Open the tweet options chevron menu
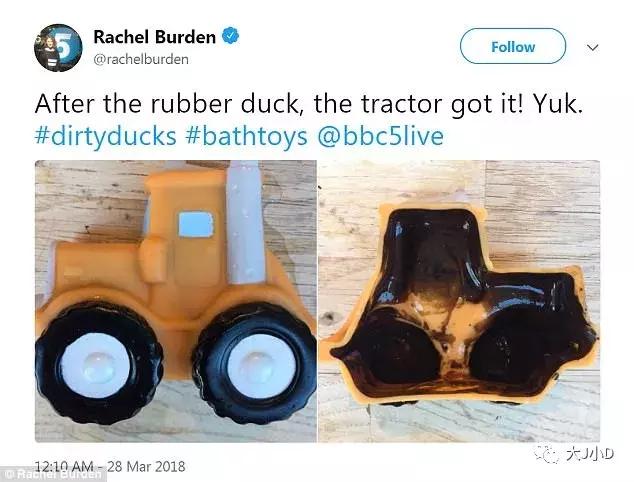This screenshot has width=634, height=482. click(592, 47)
